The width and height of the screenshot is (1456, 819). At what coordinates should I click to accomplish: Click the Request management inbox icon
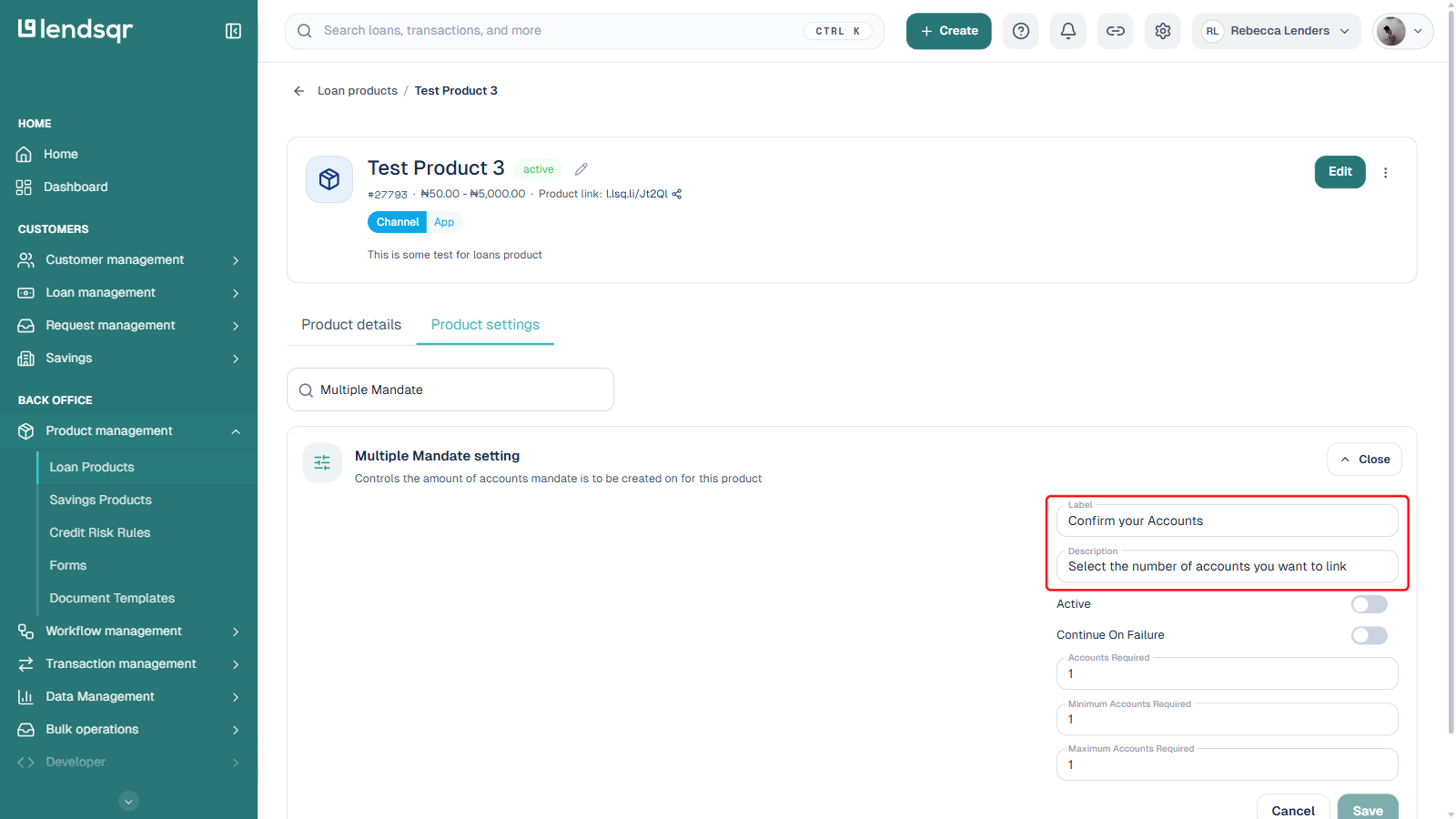coord(26,326)
